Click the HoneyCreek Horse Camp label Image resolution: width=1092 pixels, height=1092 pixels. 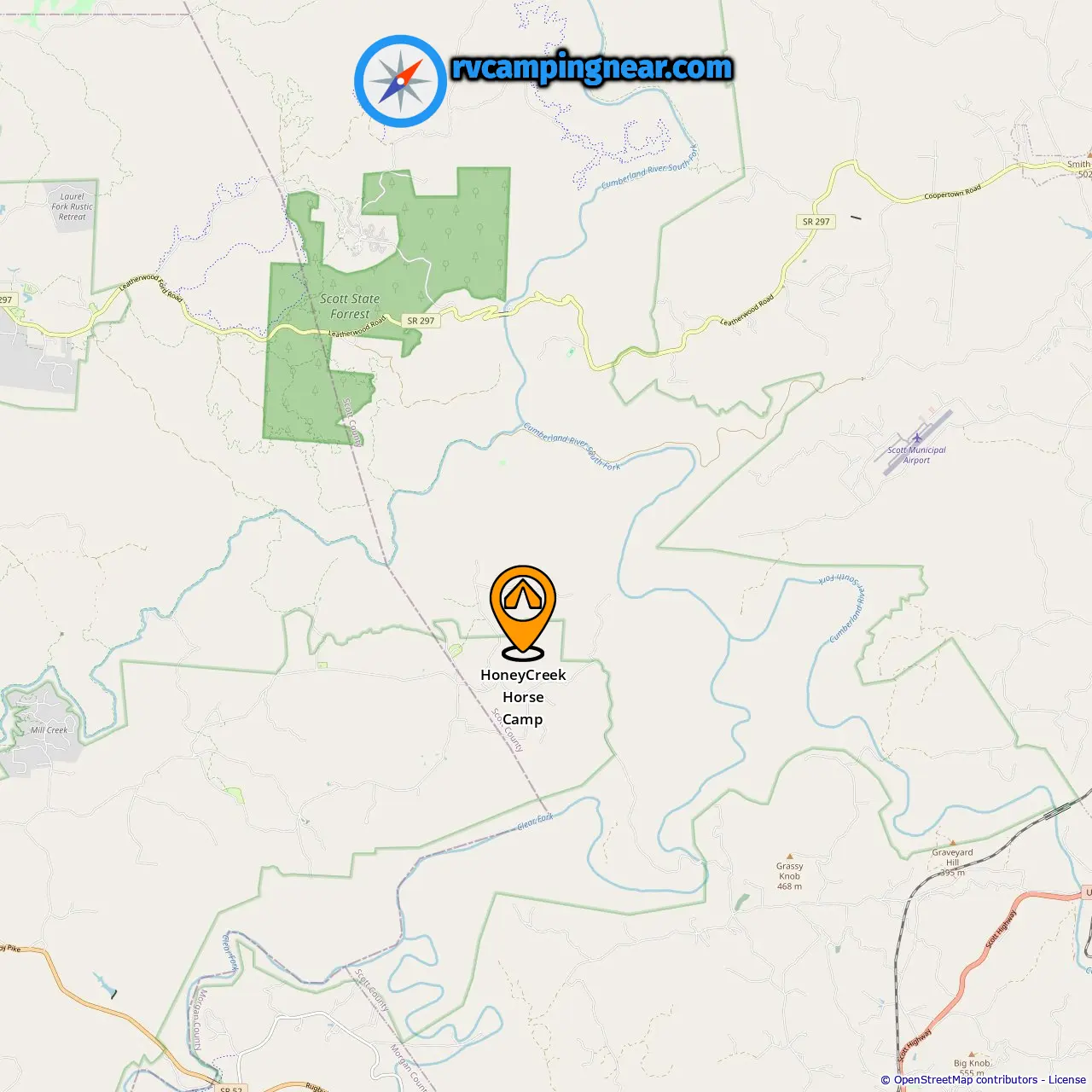point(523,697)
